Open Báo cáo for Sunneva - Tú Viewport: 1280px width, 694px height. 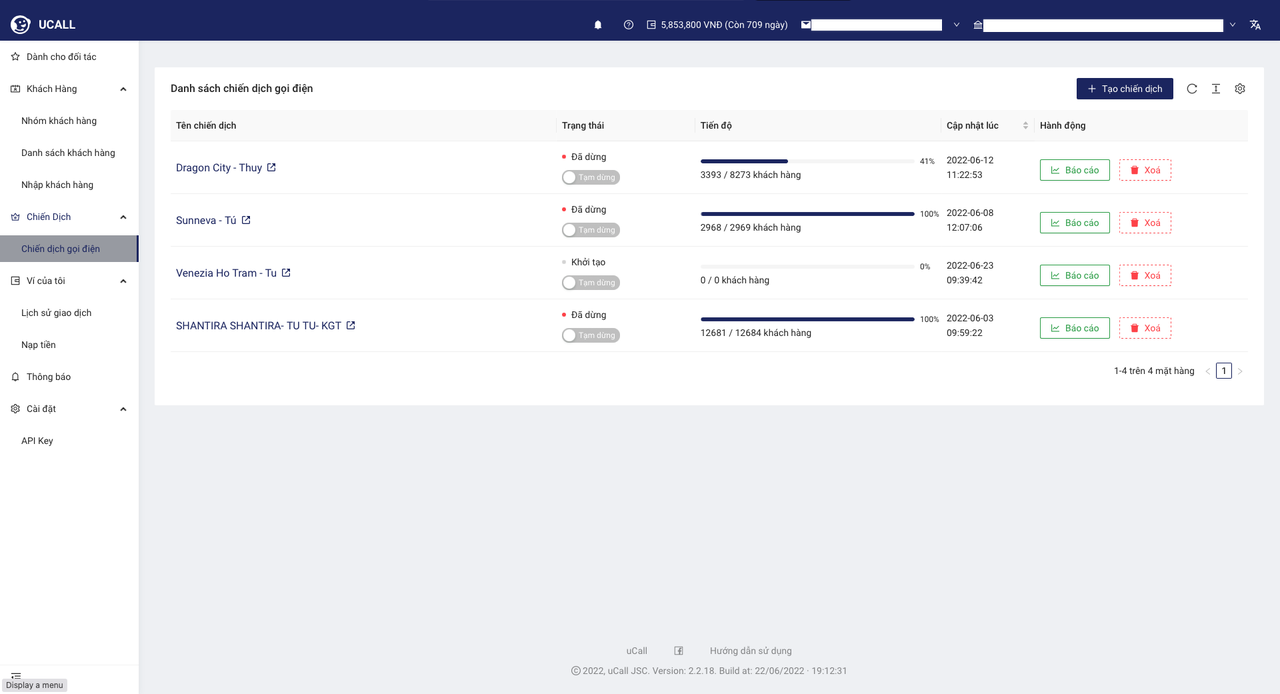click(x=1075, y=223)
